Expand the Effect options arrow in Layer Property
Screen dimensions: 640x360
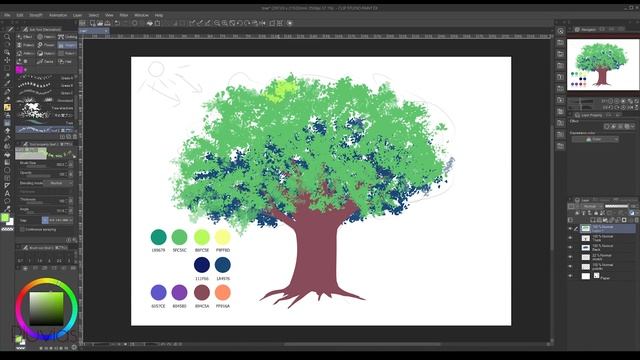click(x=632, y=127)
